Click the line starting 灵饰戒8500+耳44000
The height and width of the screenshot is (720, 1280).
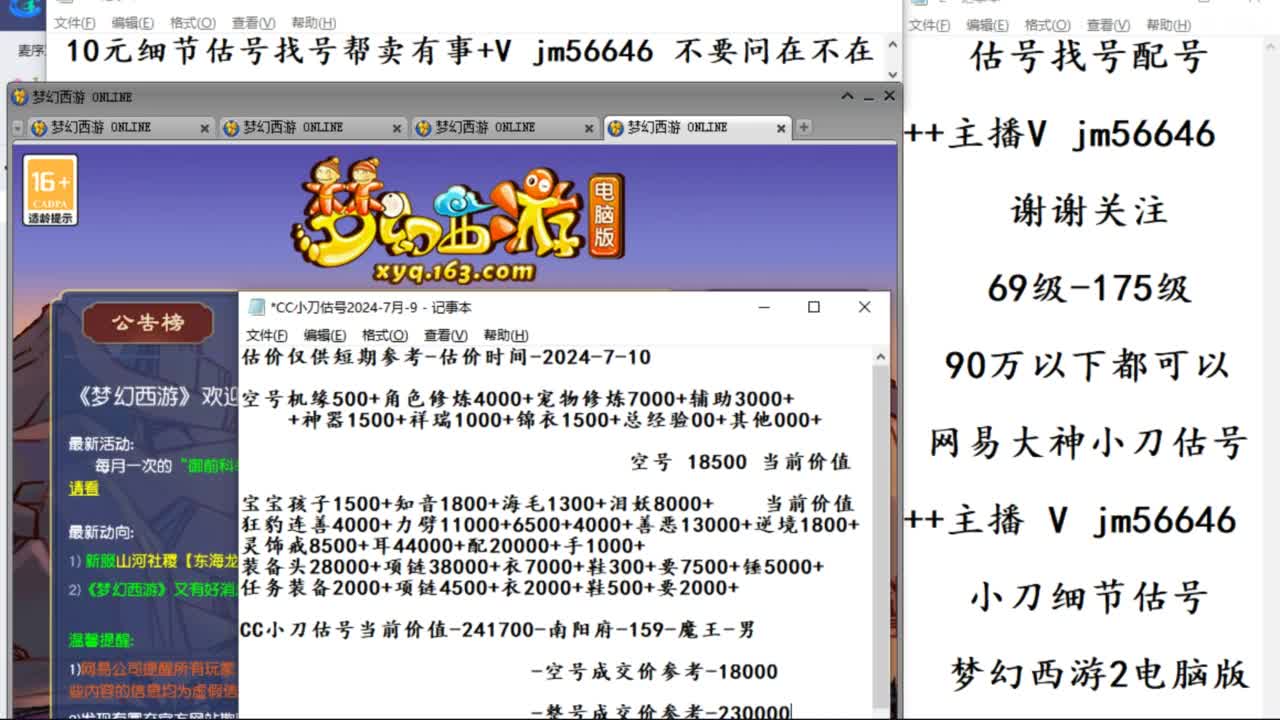[444, 546]
